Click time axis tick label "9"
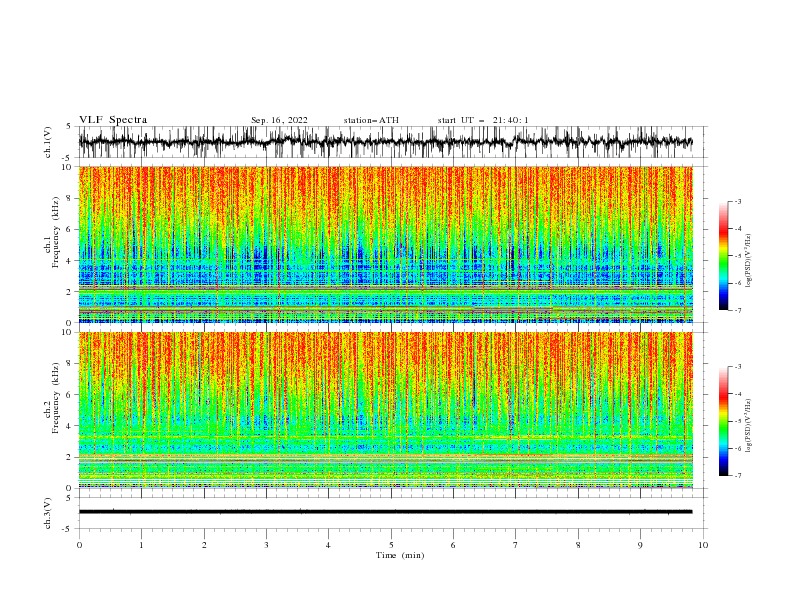 tap(640, 545)
